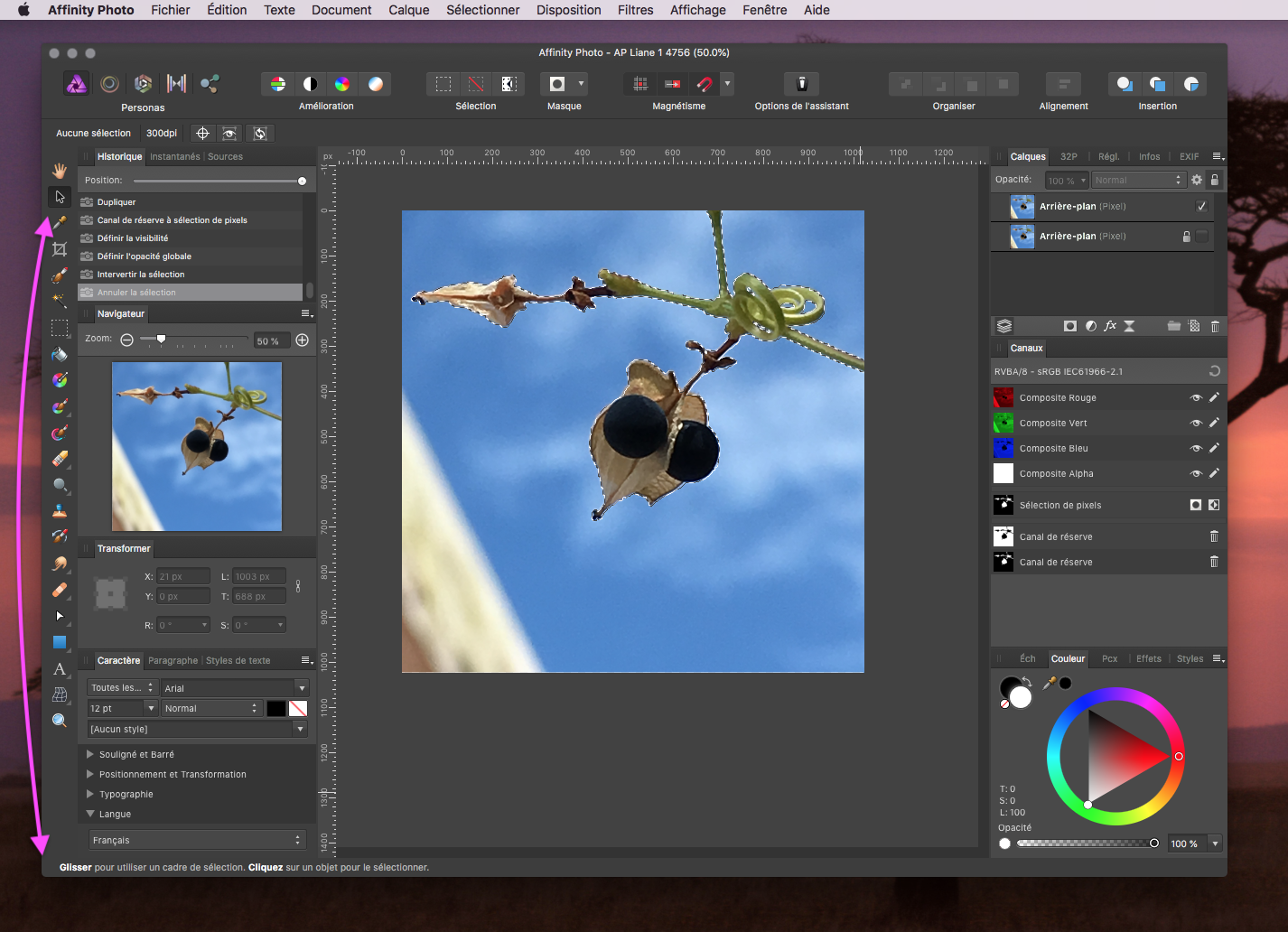Open layer effects (fx) icon
This screenshot has width=1288, height=932.
tap(1110, 326)
